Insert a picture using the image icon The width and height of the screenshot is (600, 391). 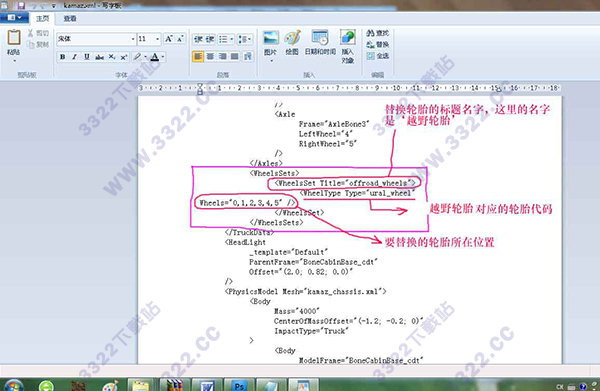271,38
